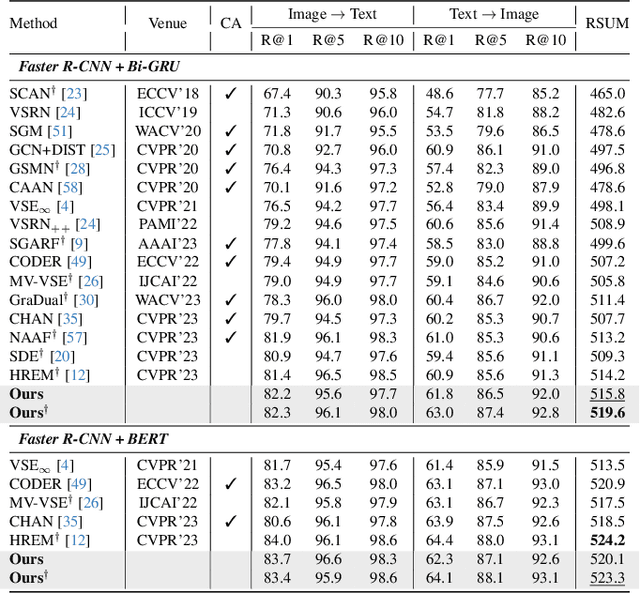This screenshot has height=593, width=640.
Task: Click the SGARF row's CA checkmark
Action: [x=230, y=243]
